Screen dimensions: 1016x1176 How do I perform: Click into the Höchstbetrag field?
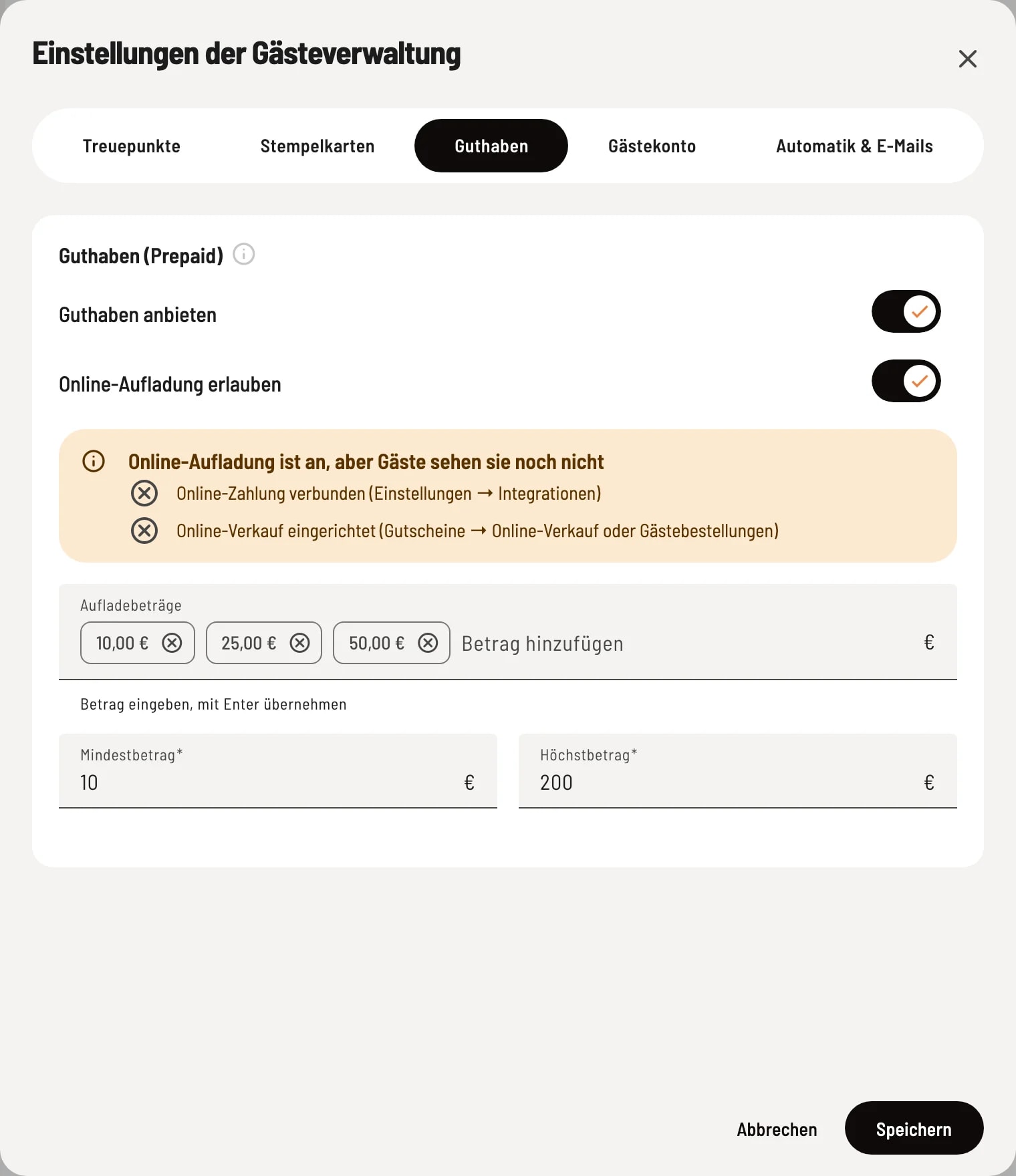738,771
